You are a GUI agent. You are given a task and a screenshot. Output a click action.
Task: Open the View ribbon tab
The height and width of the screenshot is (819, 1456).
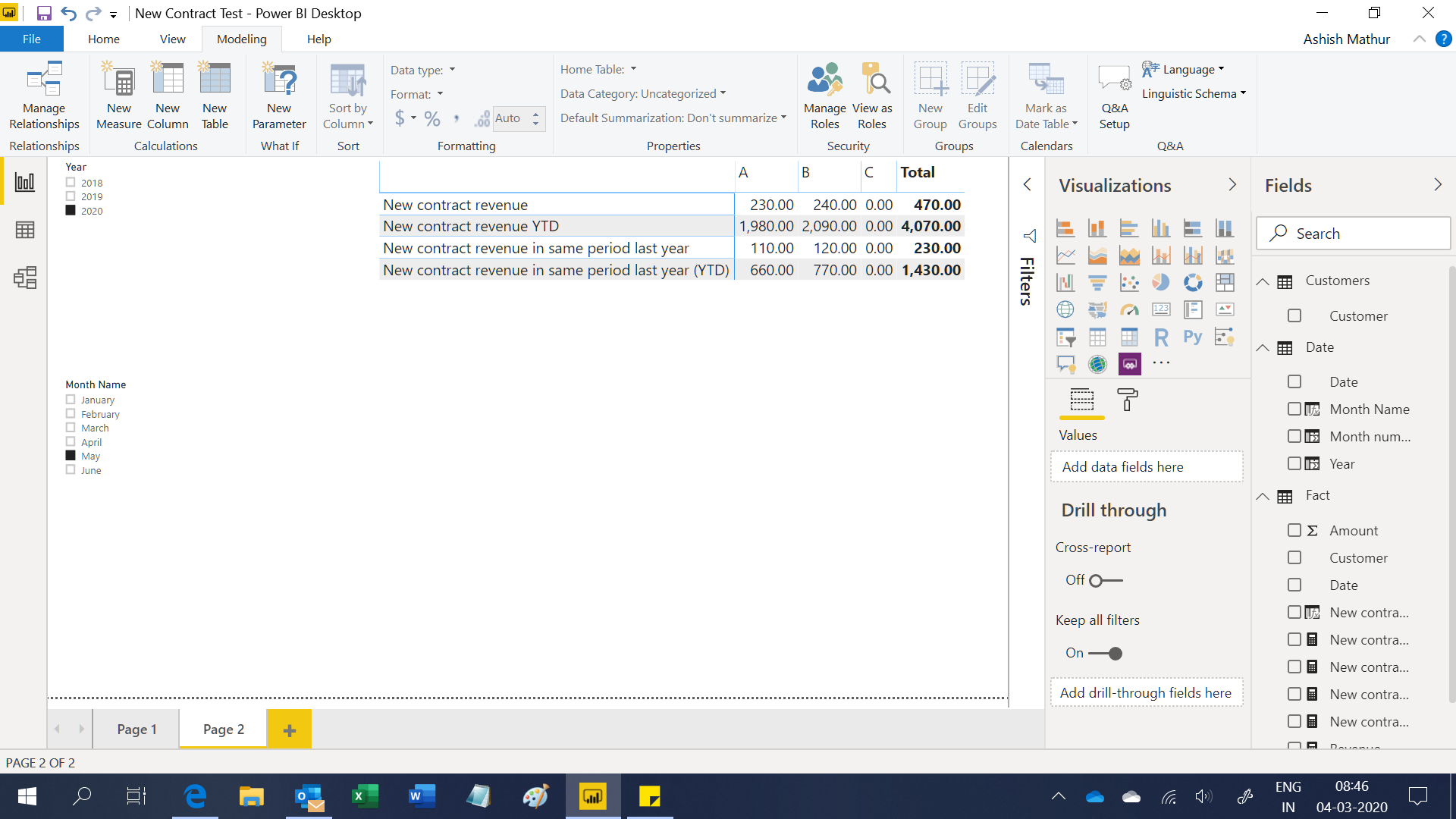coord(172,39)
